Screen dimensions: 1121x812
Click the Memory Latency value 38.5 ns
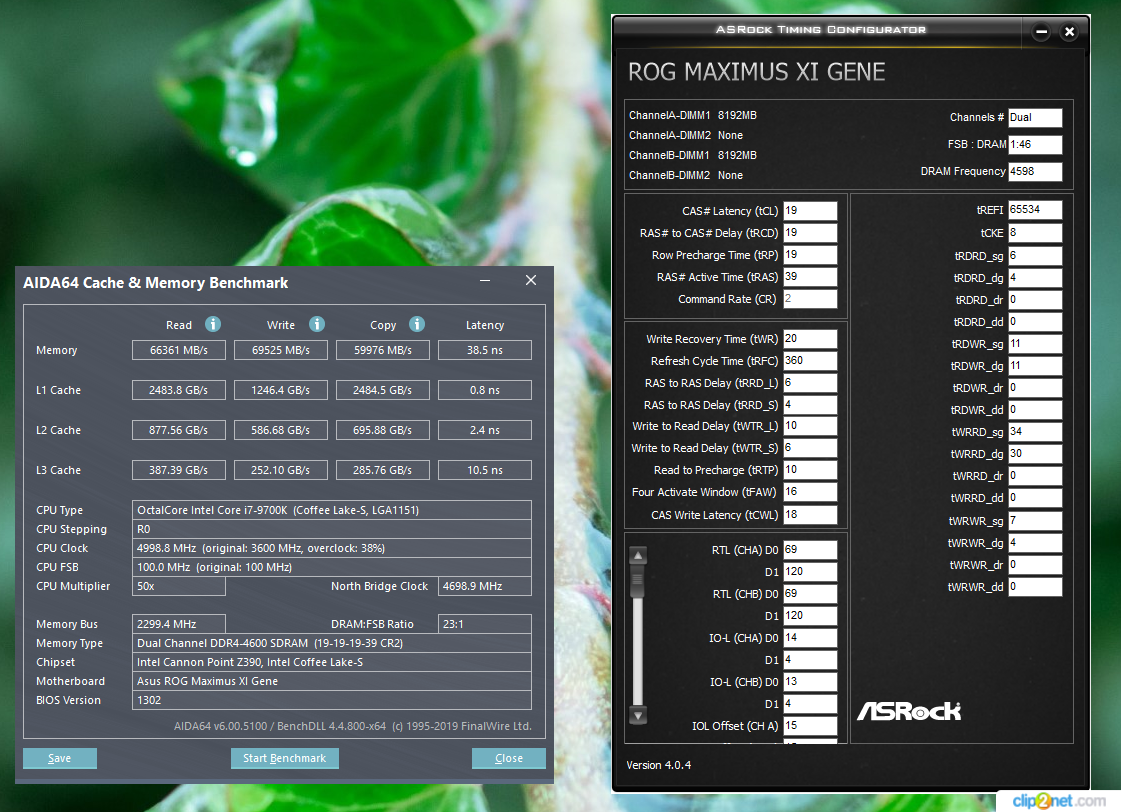click(x=485, y=350)
